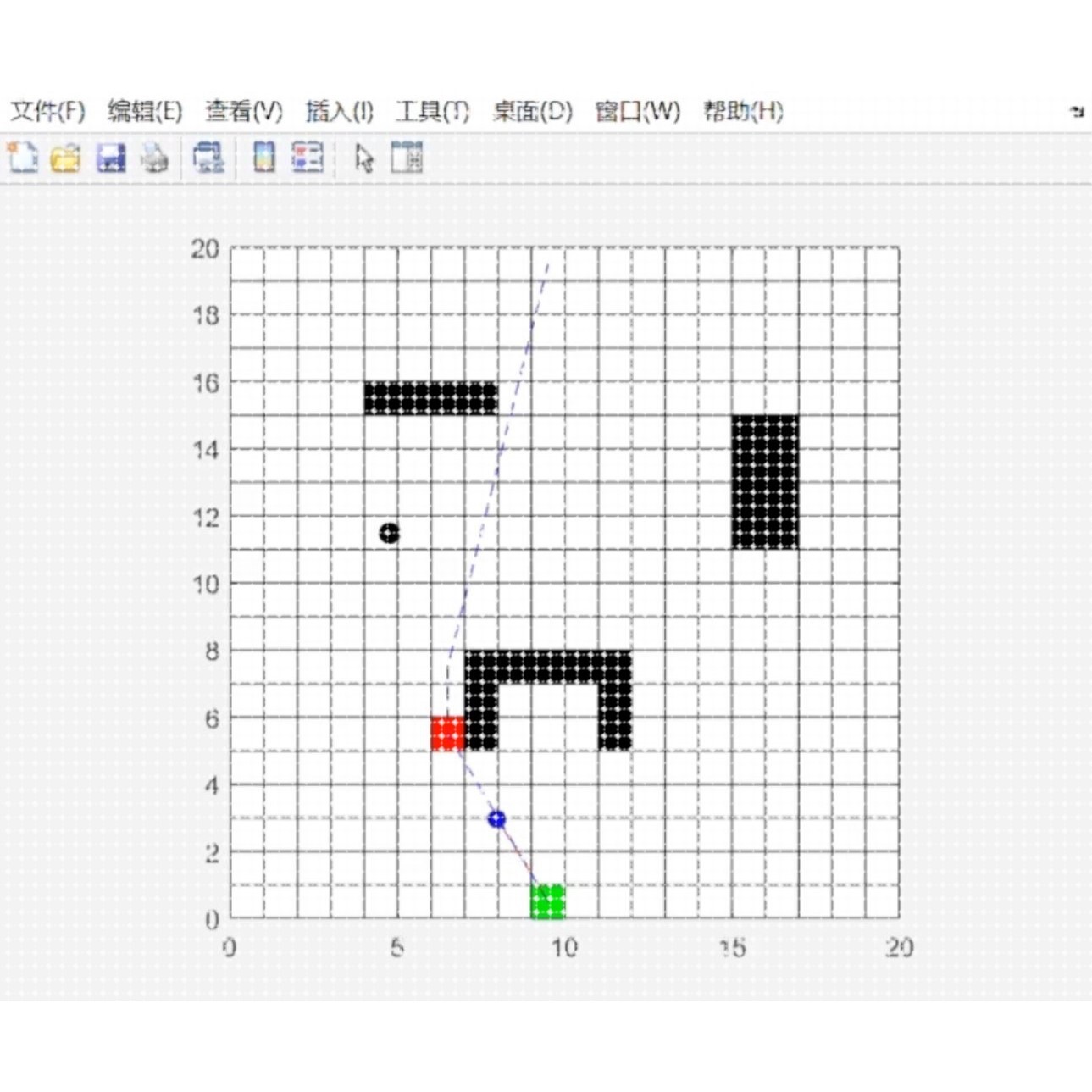
Task: Click the y-axis tick label 20
Action: point(205,248)
